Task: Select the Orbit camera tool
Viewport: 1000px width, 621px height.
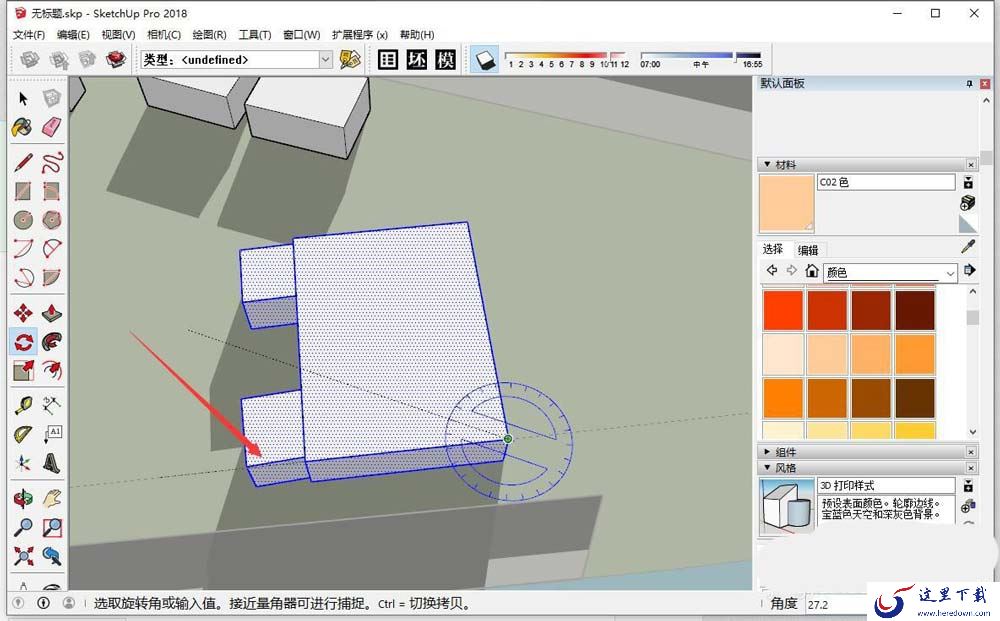Action: click(24, 499)
